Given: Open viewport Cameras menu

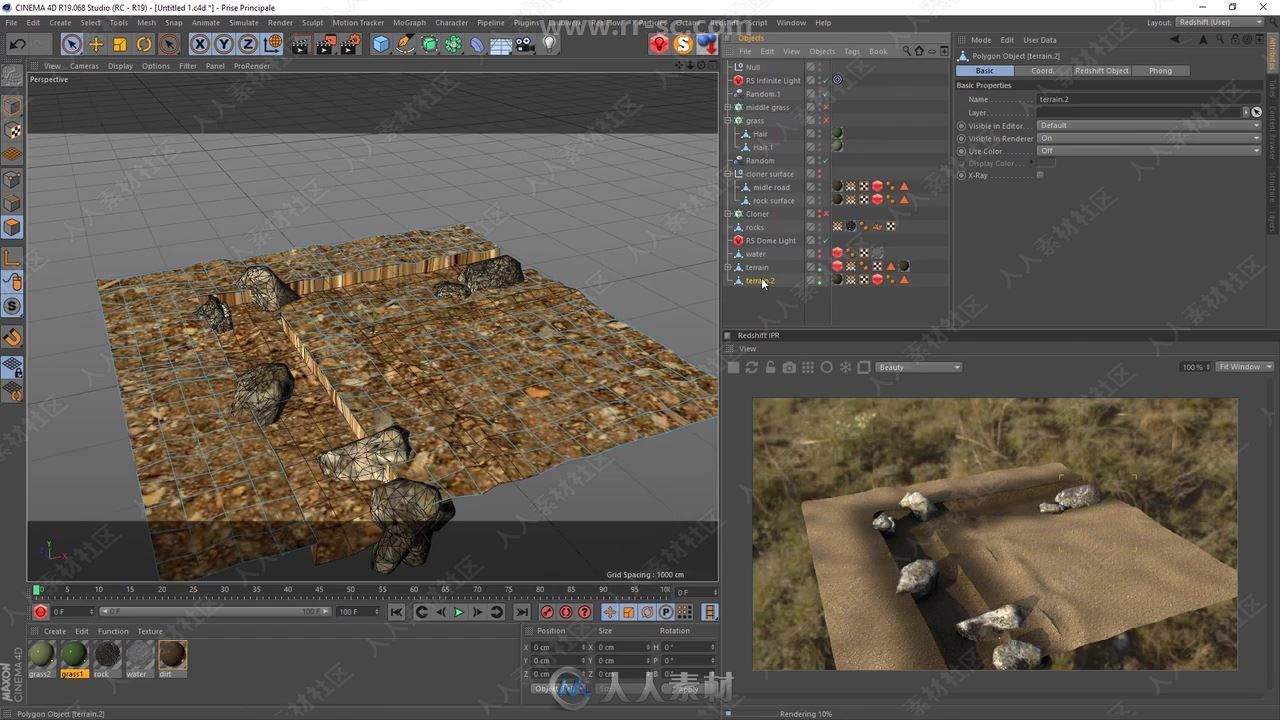Looking at the screenshot, I should [84, 66].
